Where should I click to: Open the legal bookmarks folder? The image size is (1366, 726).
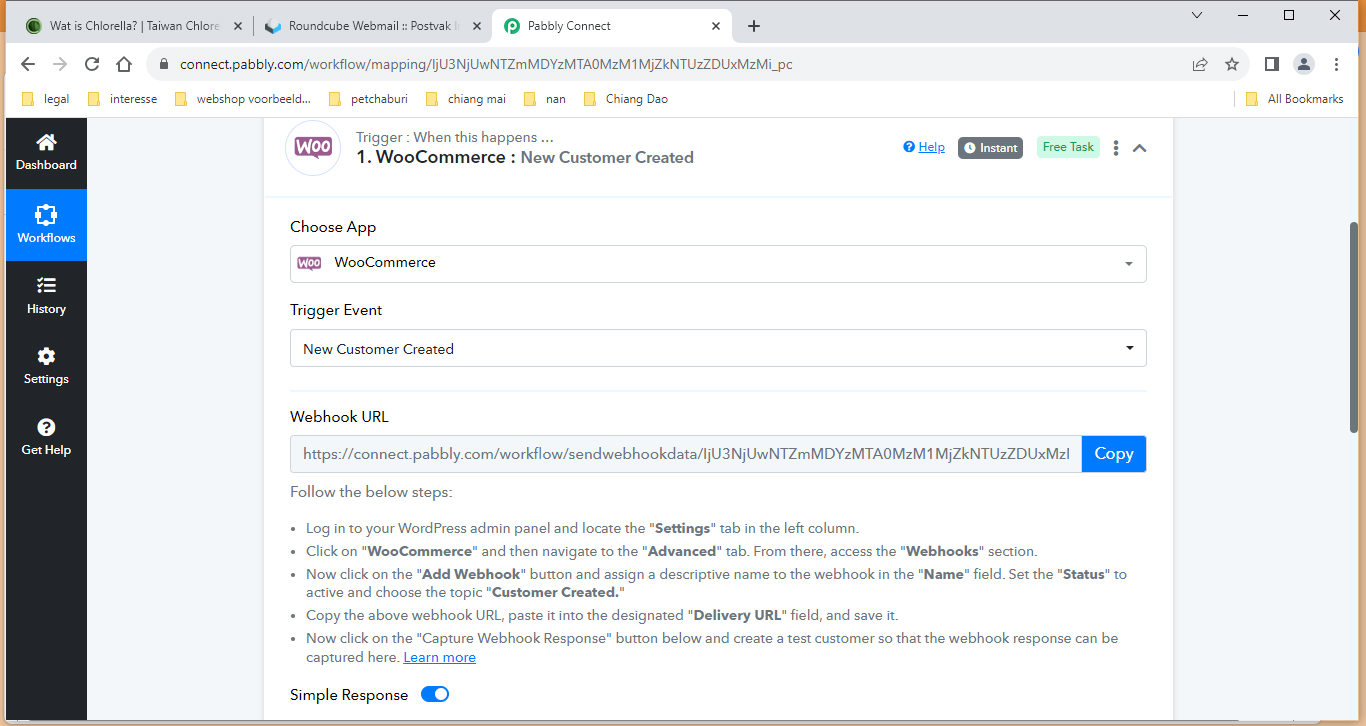point(45,99)
